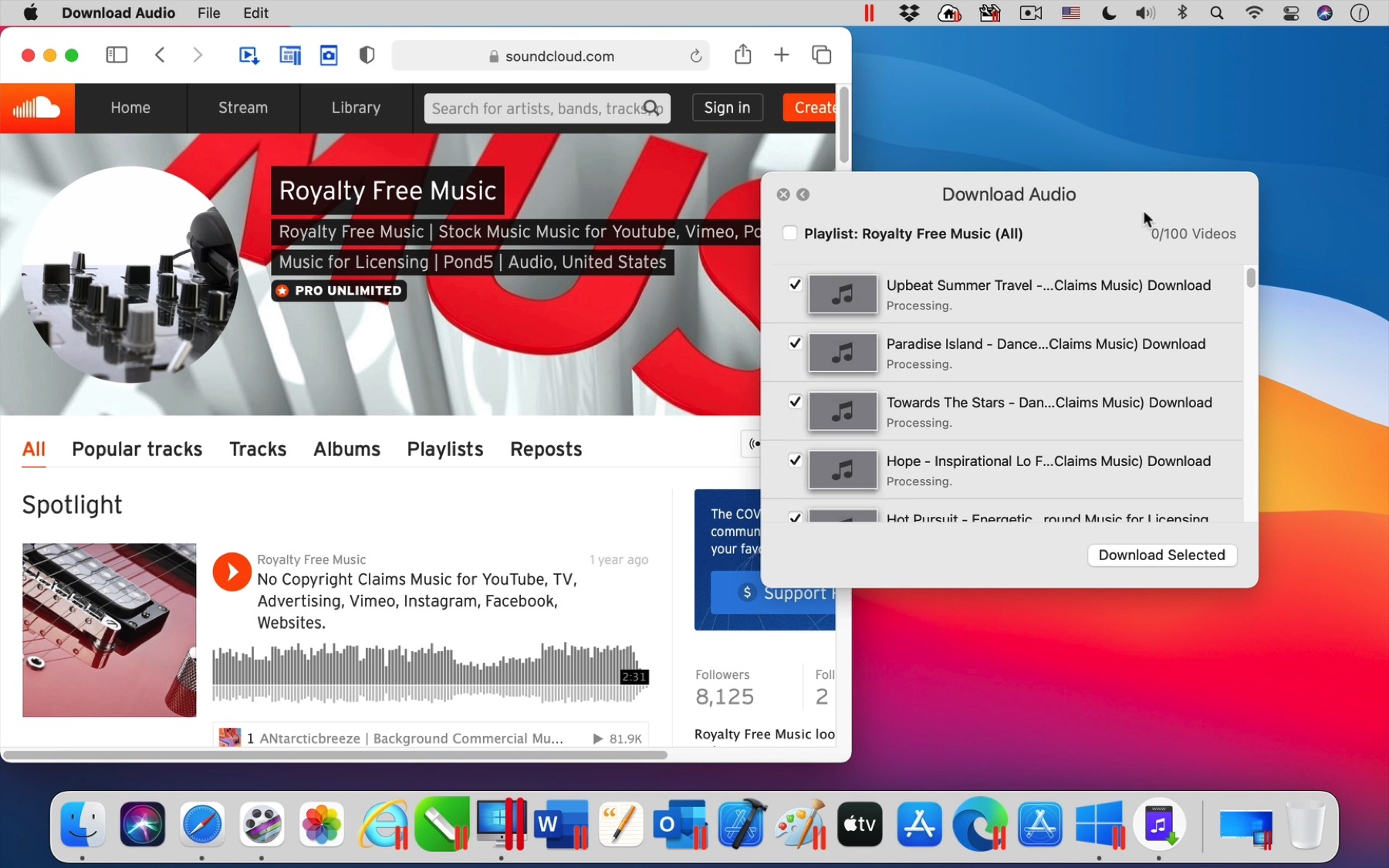
Task: Open the Dropbox menu bar icon
Action: 910,13
